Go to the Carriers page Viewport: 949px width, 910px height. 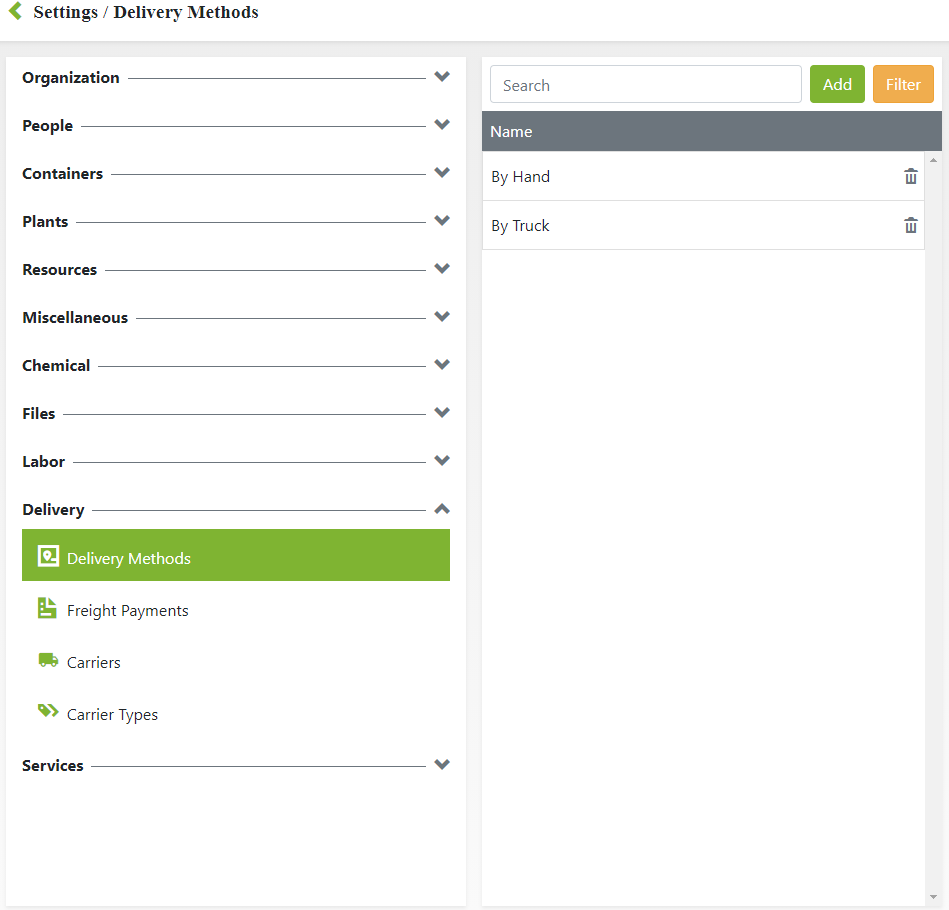[x=93, y=663]
